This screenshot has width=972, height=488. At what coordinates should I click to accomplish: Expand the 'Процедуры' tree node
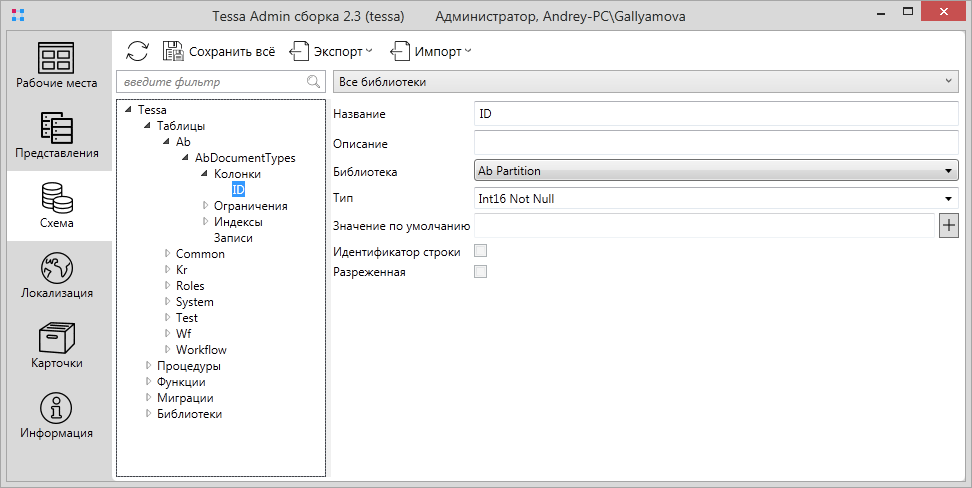[148, 366]
